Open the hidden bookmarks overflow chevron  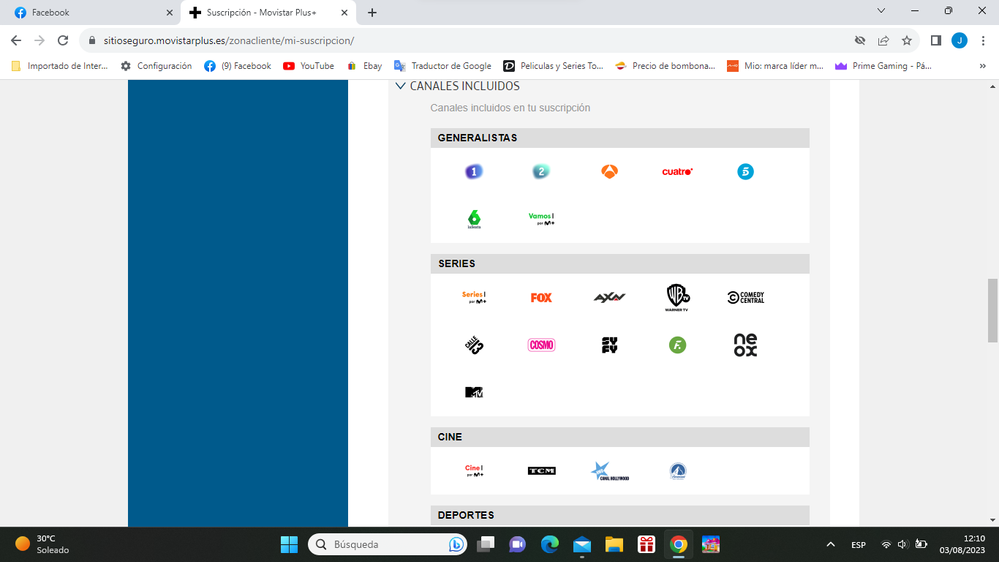(x=982, y=66)
